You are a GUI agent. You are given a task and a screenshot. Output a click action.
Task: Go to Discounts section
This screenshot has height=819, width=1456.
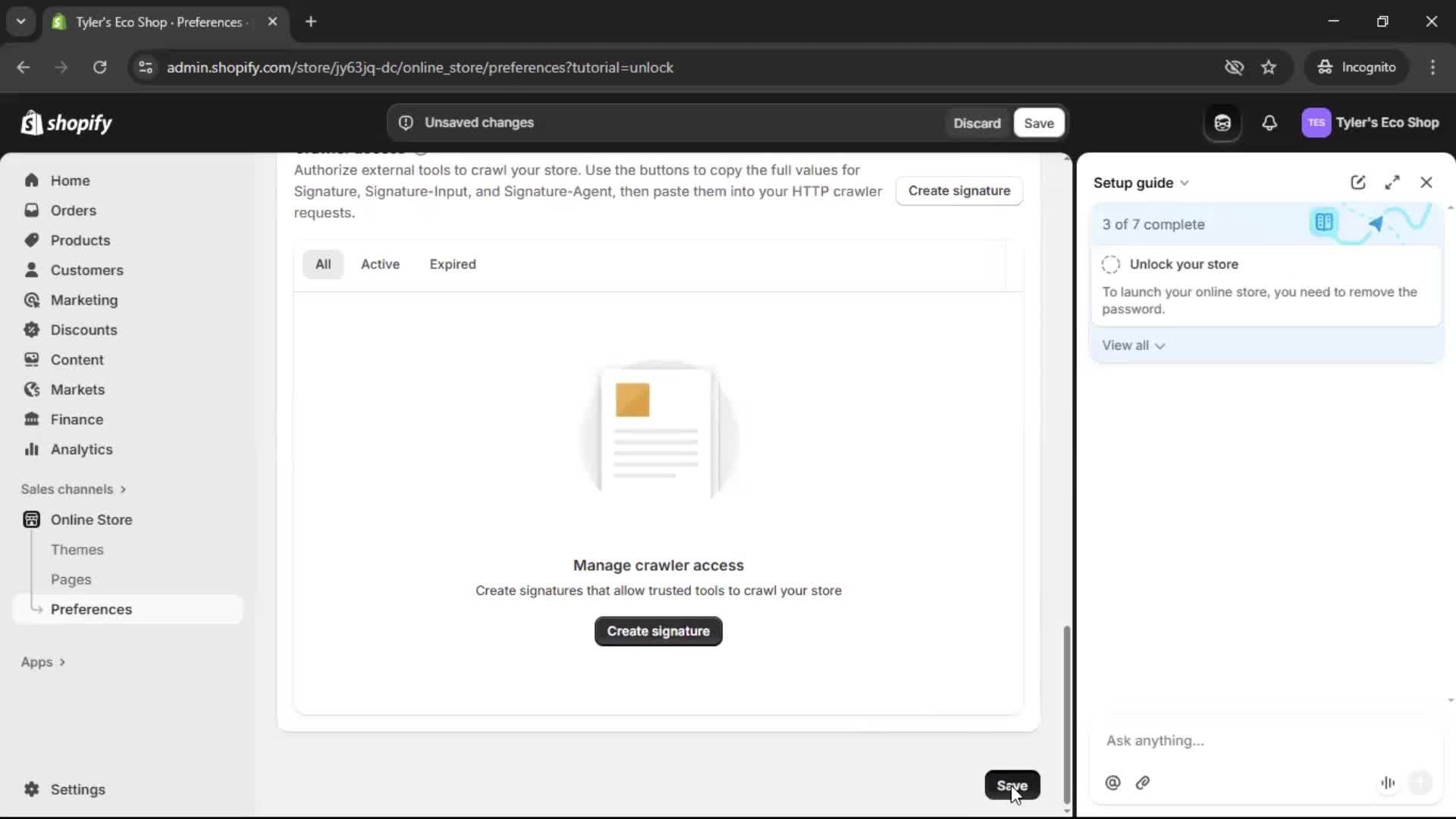tap(83, 330)
